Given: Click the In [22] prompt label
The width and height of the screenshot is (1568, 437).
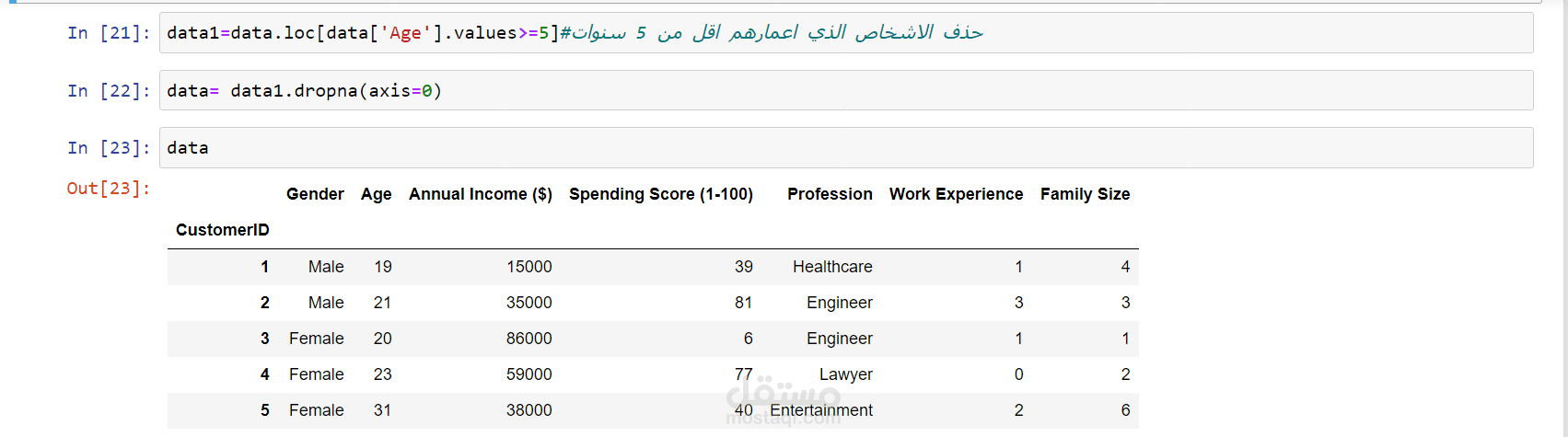Looking at the screenshot, I should [x=109, y=90].
